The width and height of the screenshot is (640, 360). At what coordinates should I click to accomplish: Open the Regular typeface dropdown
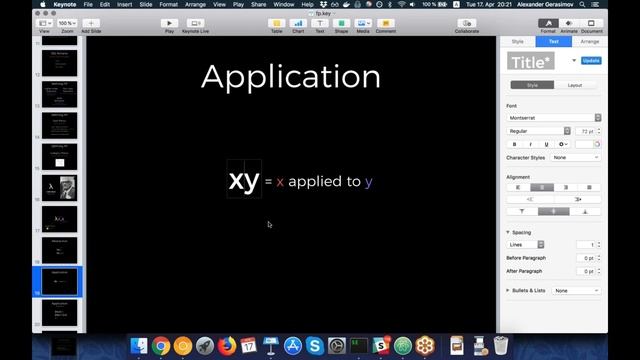click(x=538, y=131)
